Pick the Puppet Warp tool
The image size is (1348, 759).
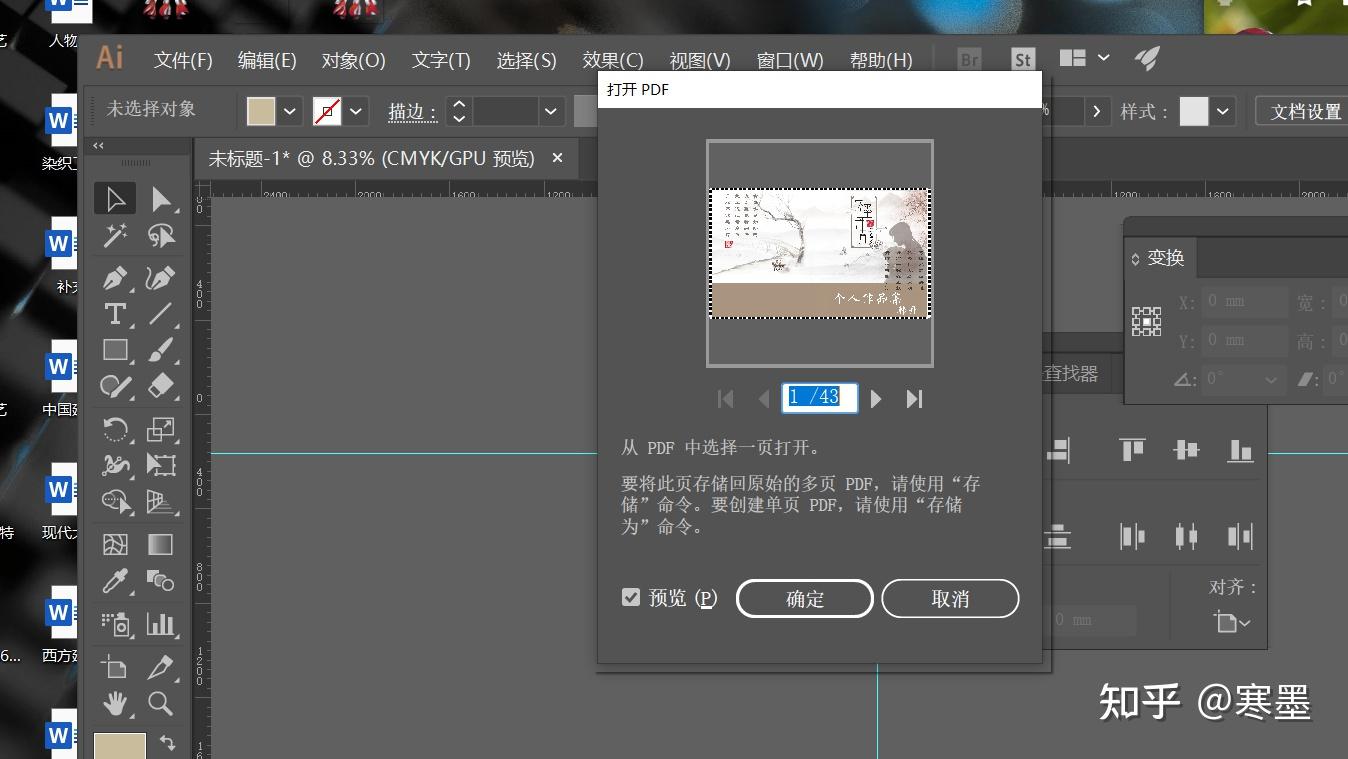pos(115,465)
